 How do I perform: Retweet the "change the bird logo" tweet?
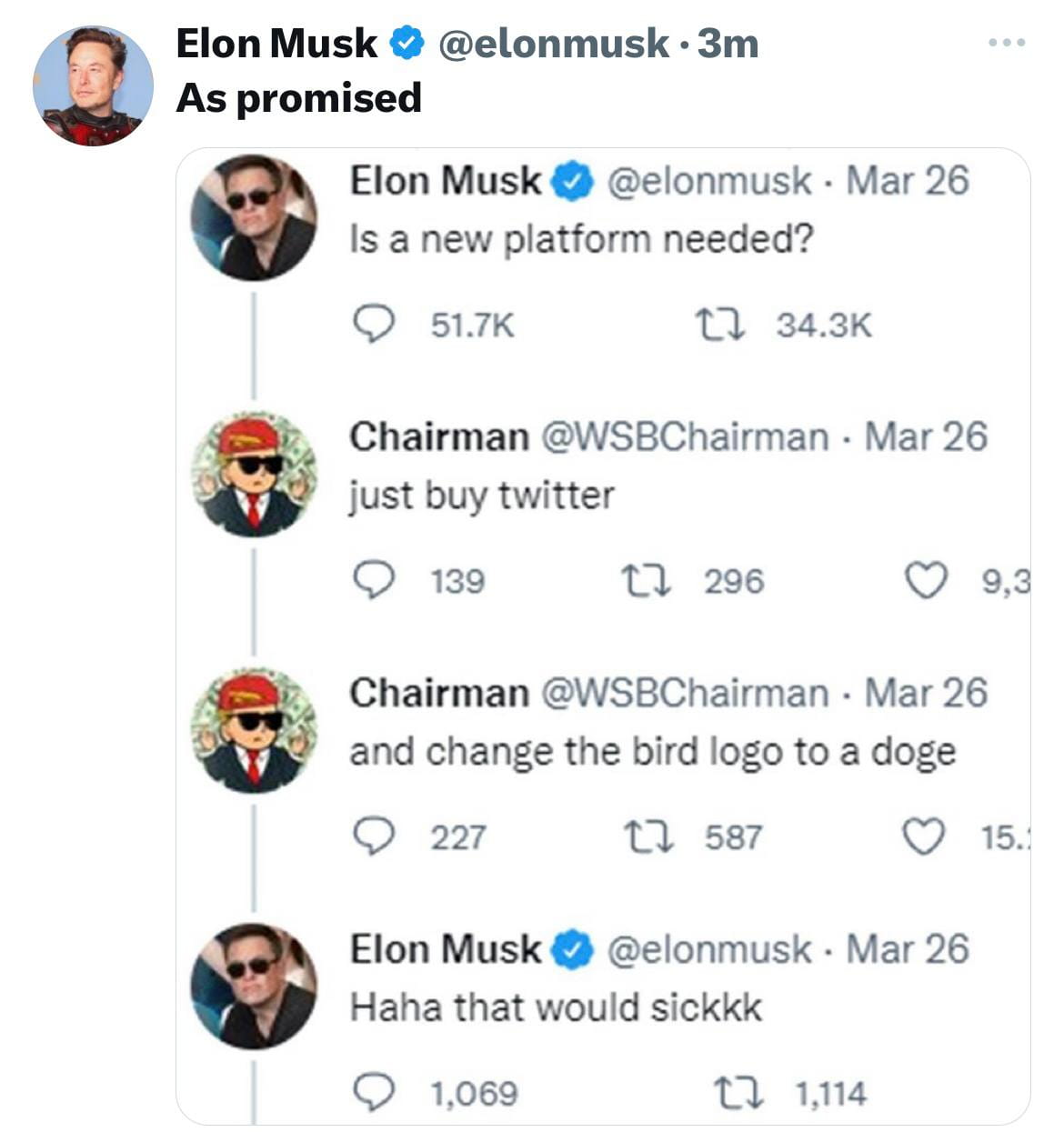(x=645, y=836)
